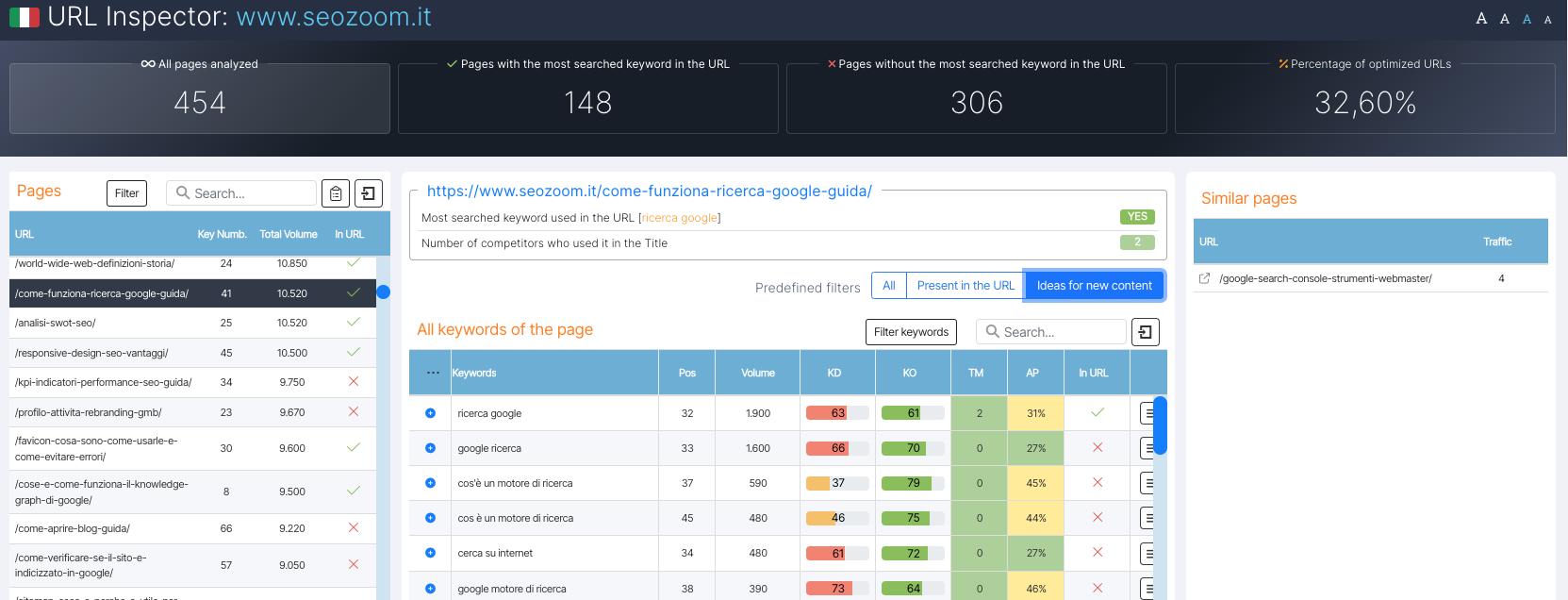Click the orange ricerca google keyword text
This screenshot has width=1568, height=600.
[x=680, y=218]
